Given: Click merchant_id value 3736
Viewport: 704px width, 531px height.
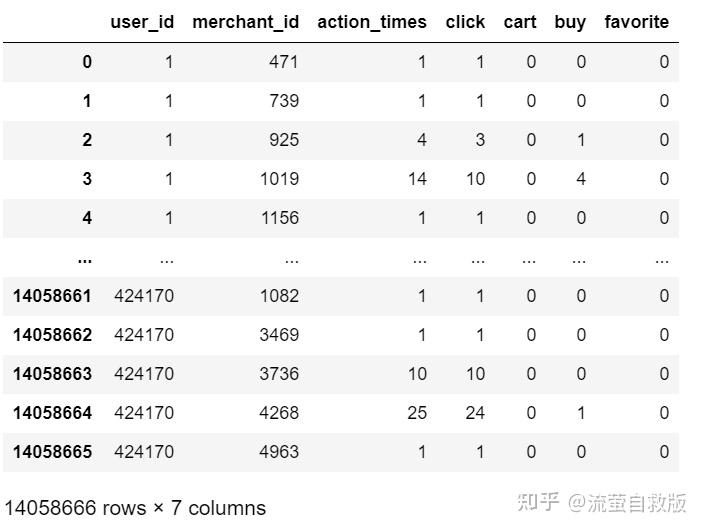Looking at the screenshot, I should (x=278, y=374).
